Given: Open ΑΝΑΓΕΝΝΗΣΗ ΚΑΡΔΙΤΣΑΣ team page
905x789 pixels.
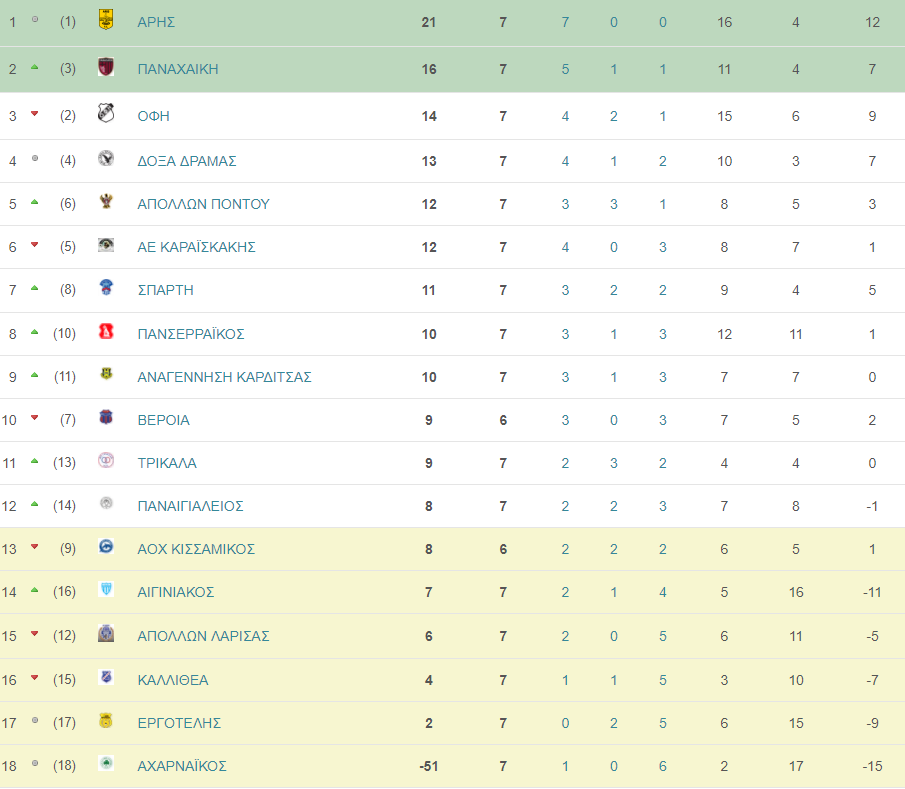Looking at the screenshot, I should (224, 377).
